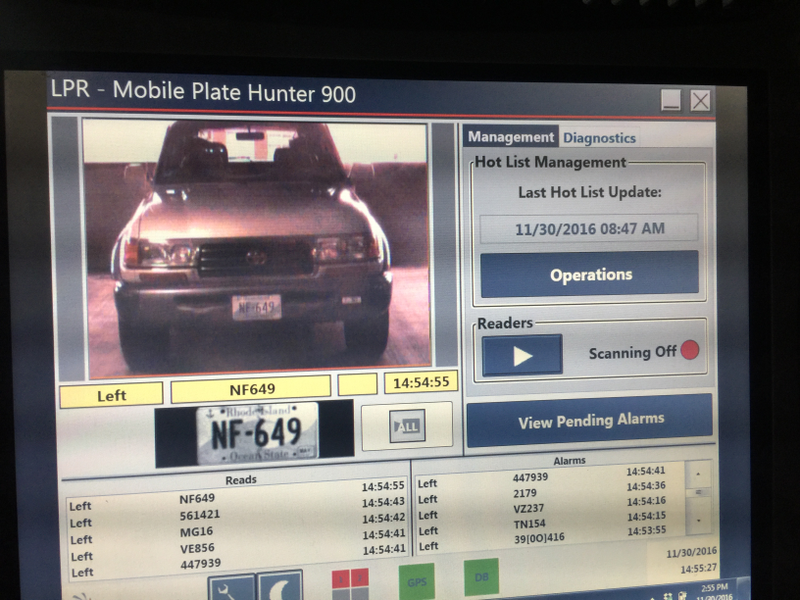
Task: Click the Alarms list header
Action: [569, 460]
